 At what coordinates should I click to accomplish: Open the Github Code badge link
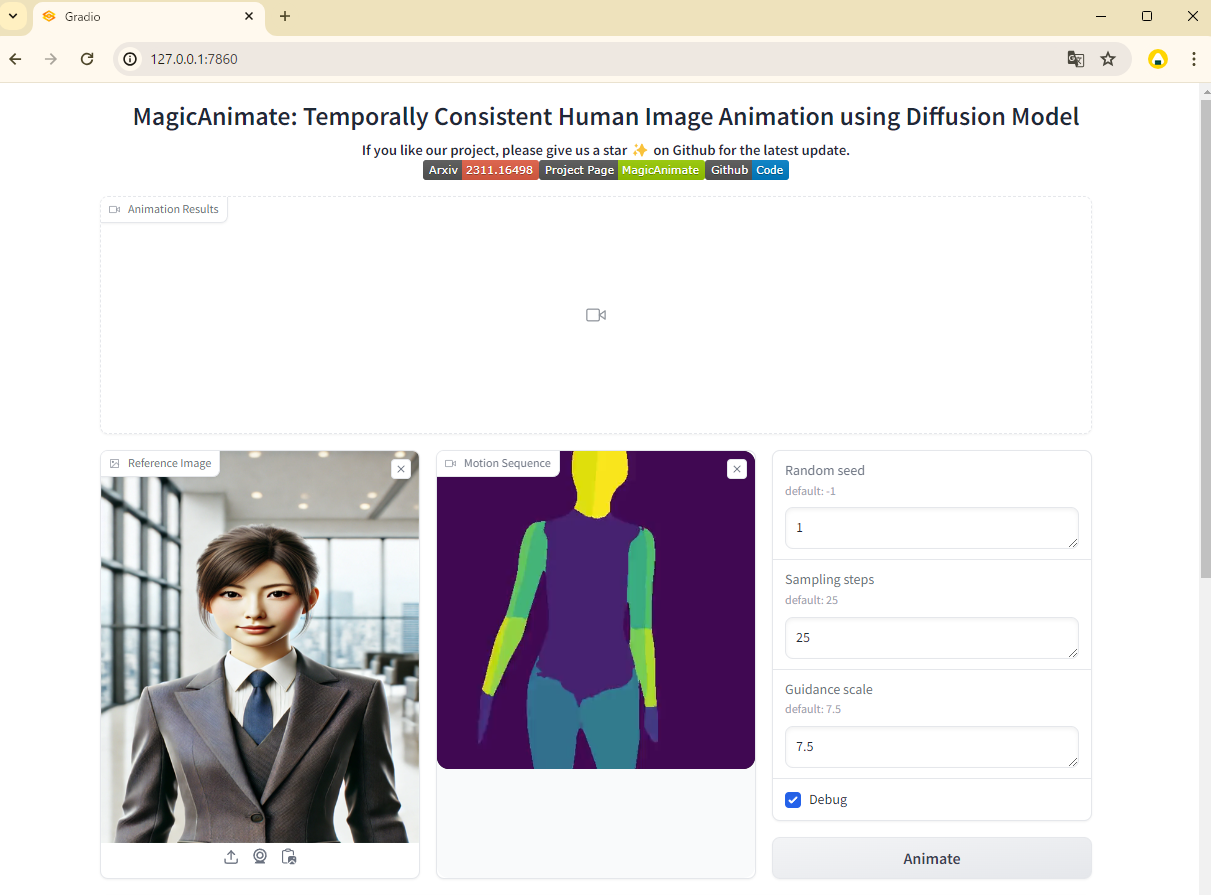pos(747,170)
